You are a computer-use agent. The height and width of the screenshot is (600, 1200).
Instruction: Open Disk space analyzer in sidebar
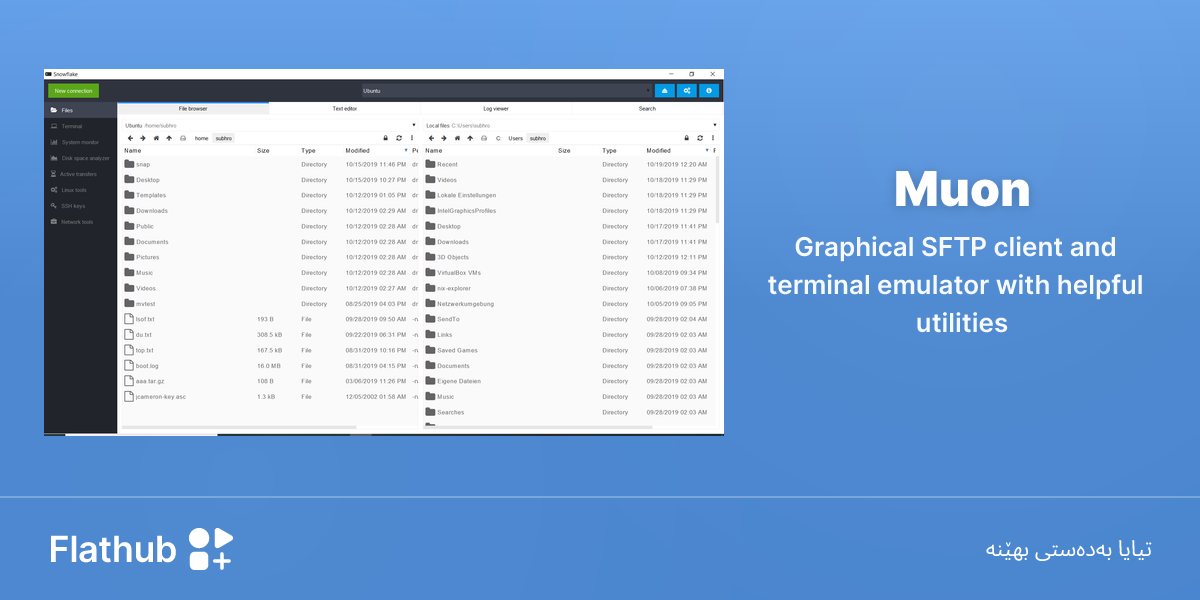(80, 158)
